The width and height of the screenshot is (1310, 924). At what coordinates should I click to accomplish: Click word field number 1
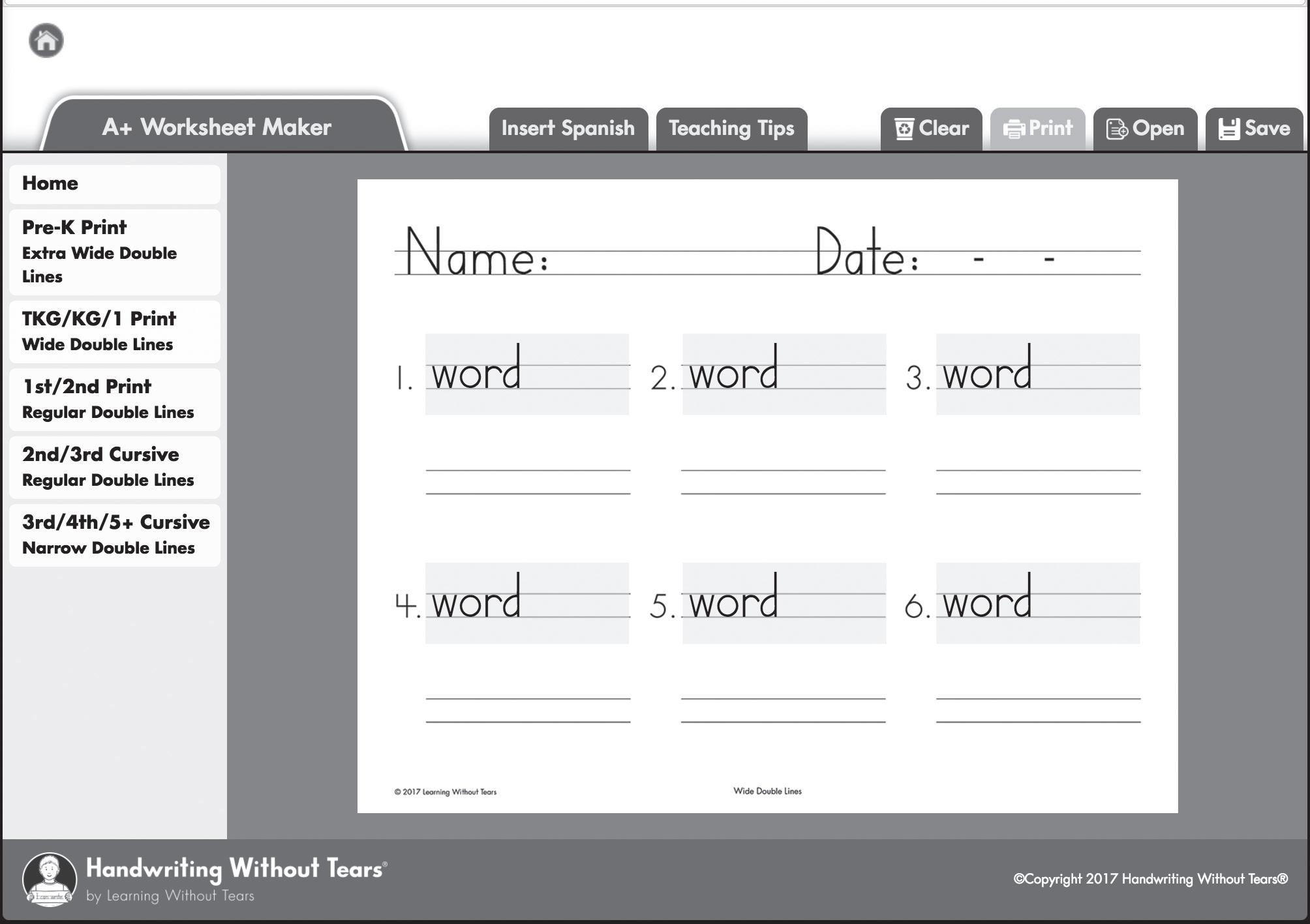click(x=527, y=374)
